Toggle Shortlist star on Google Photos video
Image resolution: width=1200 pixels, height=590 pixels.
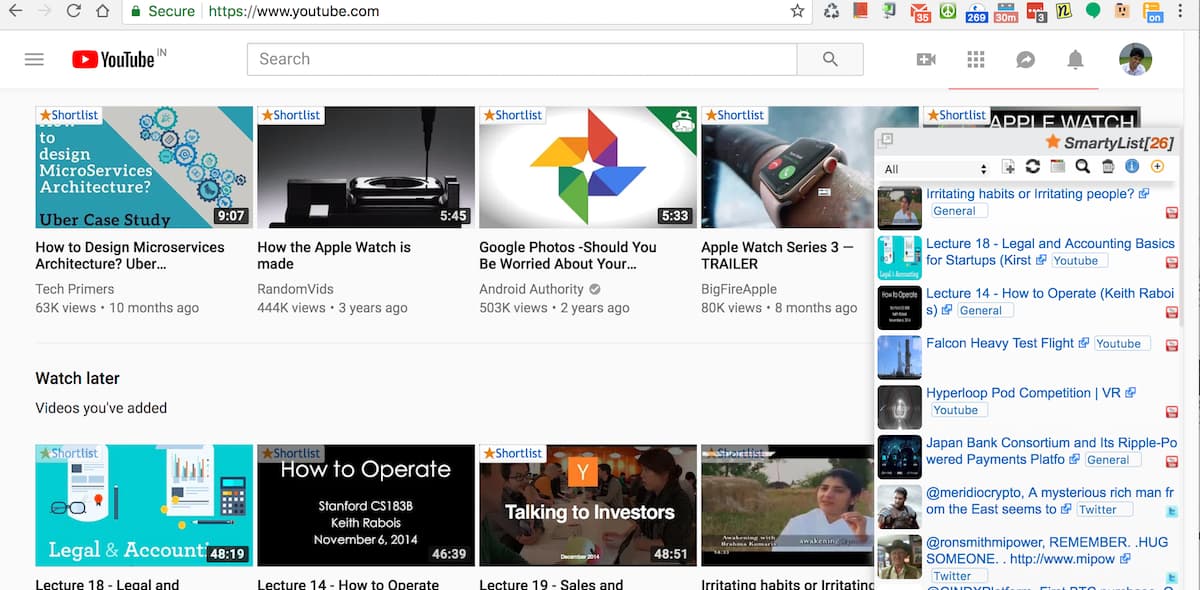512,115
